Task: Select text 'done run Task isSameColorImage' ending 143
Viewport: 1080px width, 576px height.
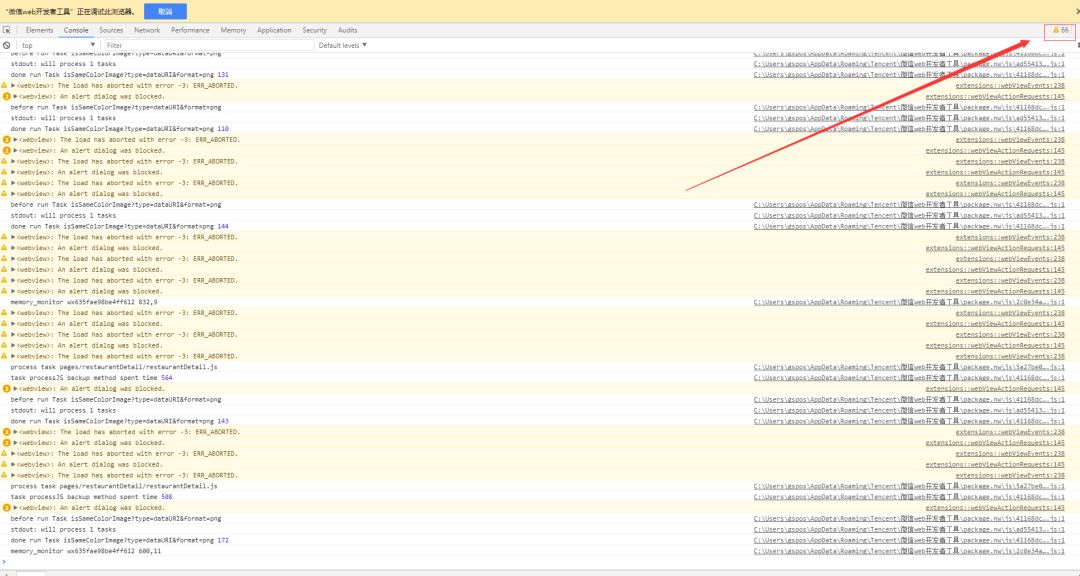Action: [x=119, y=421]
